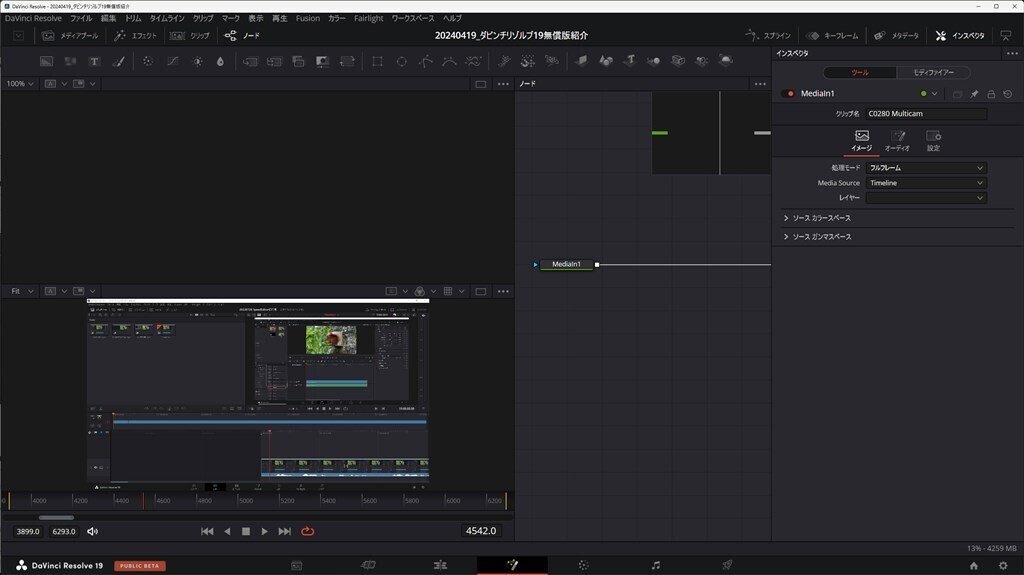Add the Transform tool icon

coord(347,61)
